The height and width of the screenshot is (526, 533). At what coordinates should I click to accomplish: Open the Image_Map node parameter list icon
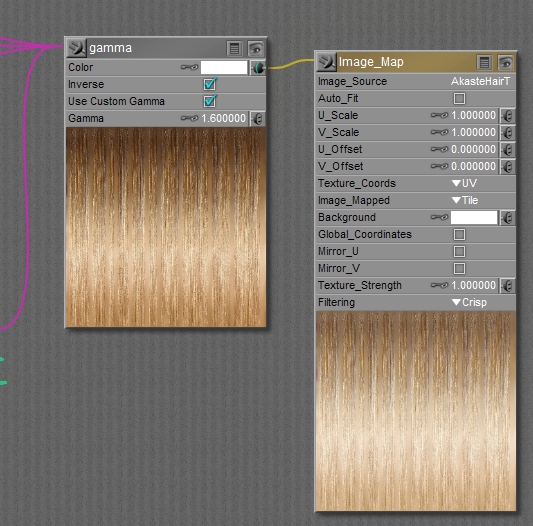(484, 63)
